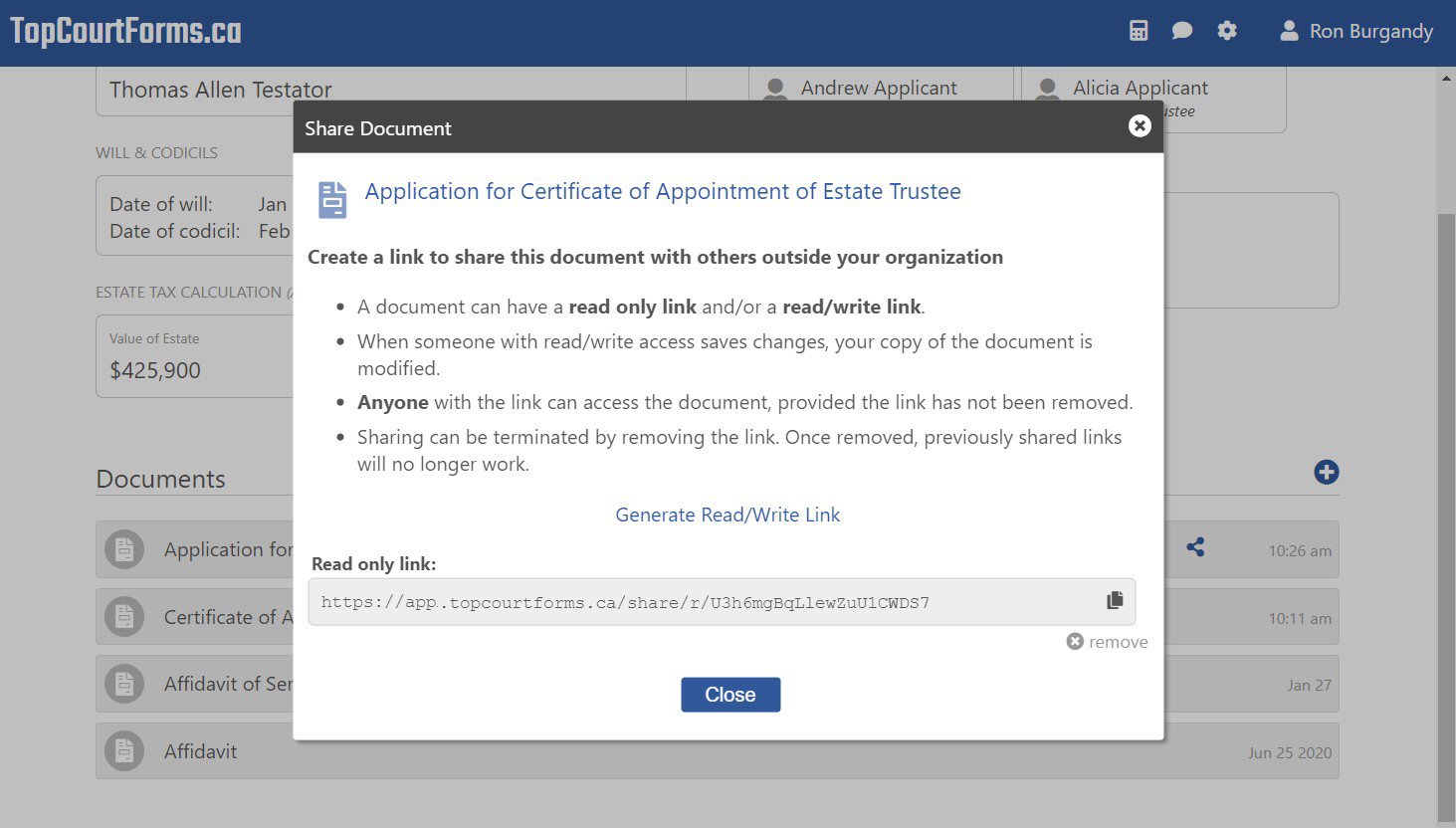Click the TopCourtForms.ca logo

coord(125,31)
